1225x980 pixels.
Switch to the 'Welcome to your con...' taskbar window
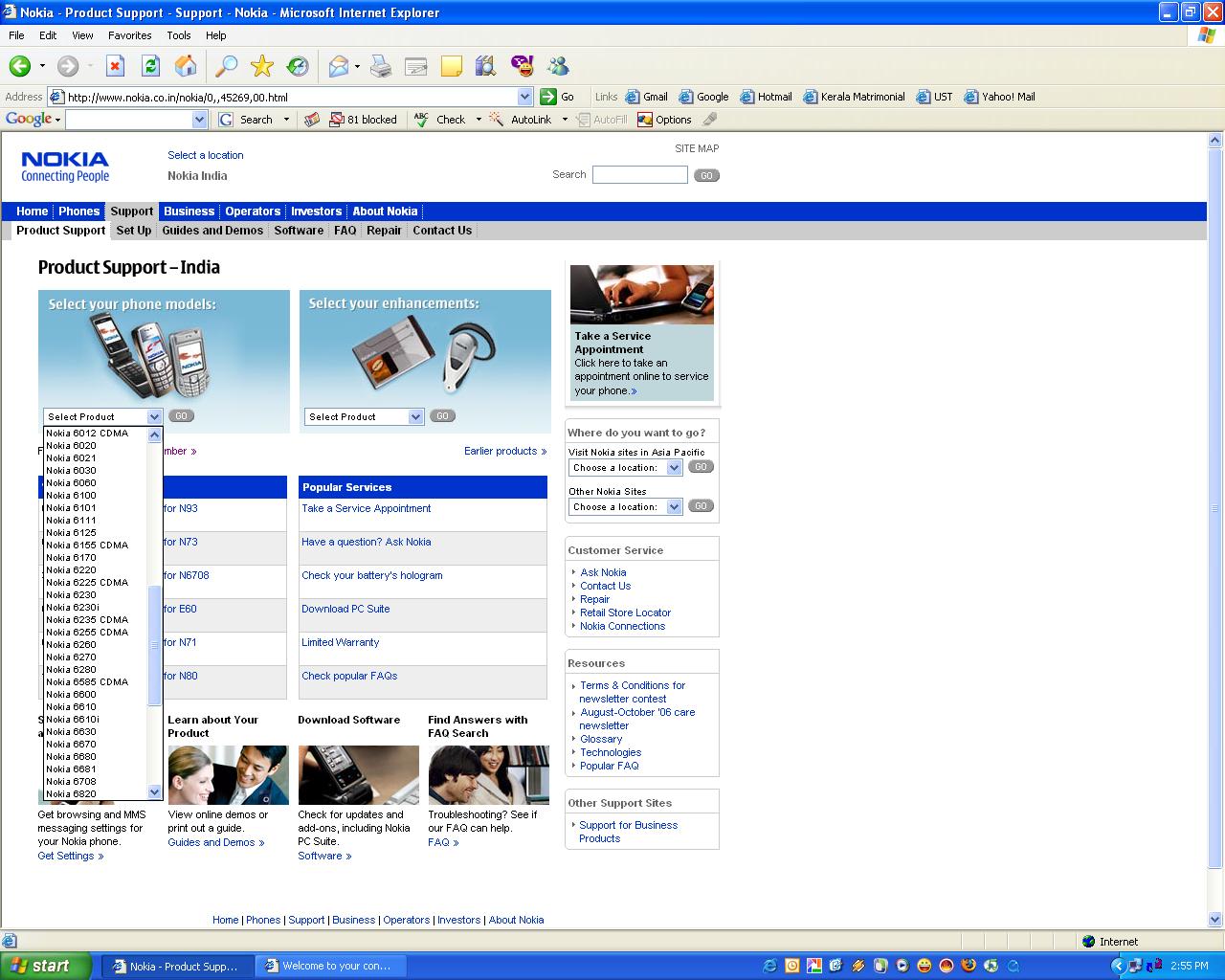pyautogui.click(x=331, y=966)
